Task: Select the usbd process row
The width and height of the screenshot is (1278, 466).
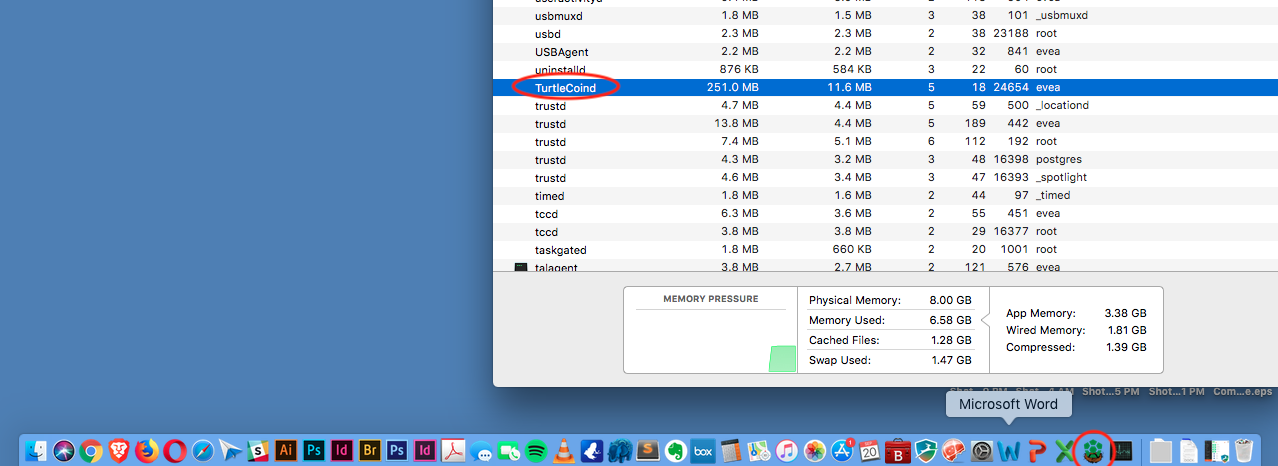Action: (x=886, y=34)
